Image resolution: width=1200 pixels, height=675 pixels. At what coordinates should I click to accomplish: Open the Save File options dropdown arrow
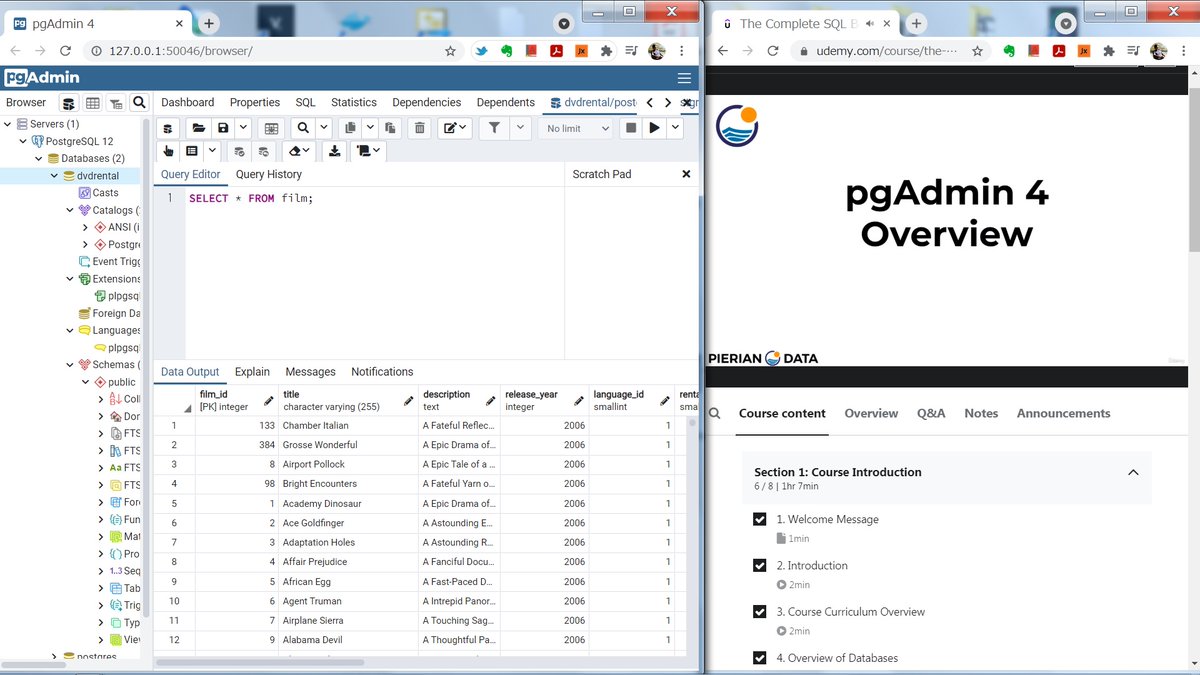(x=244, y=128)
